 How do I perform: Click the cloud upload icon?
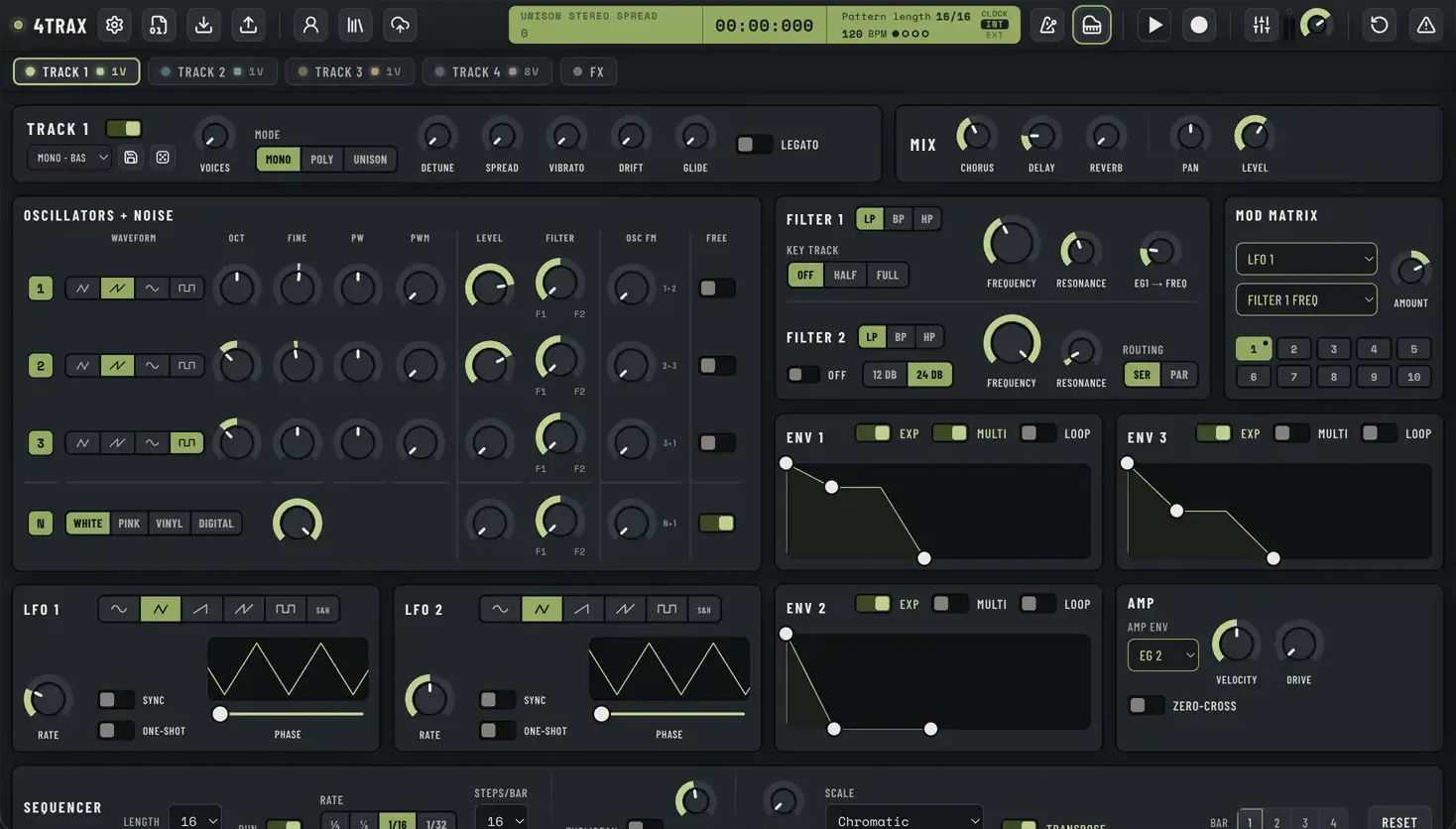[400, 26]
